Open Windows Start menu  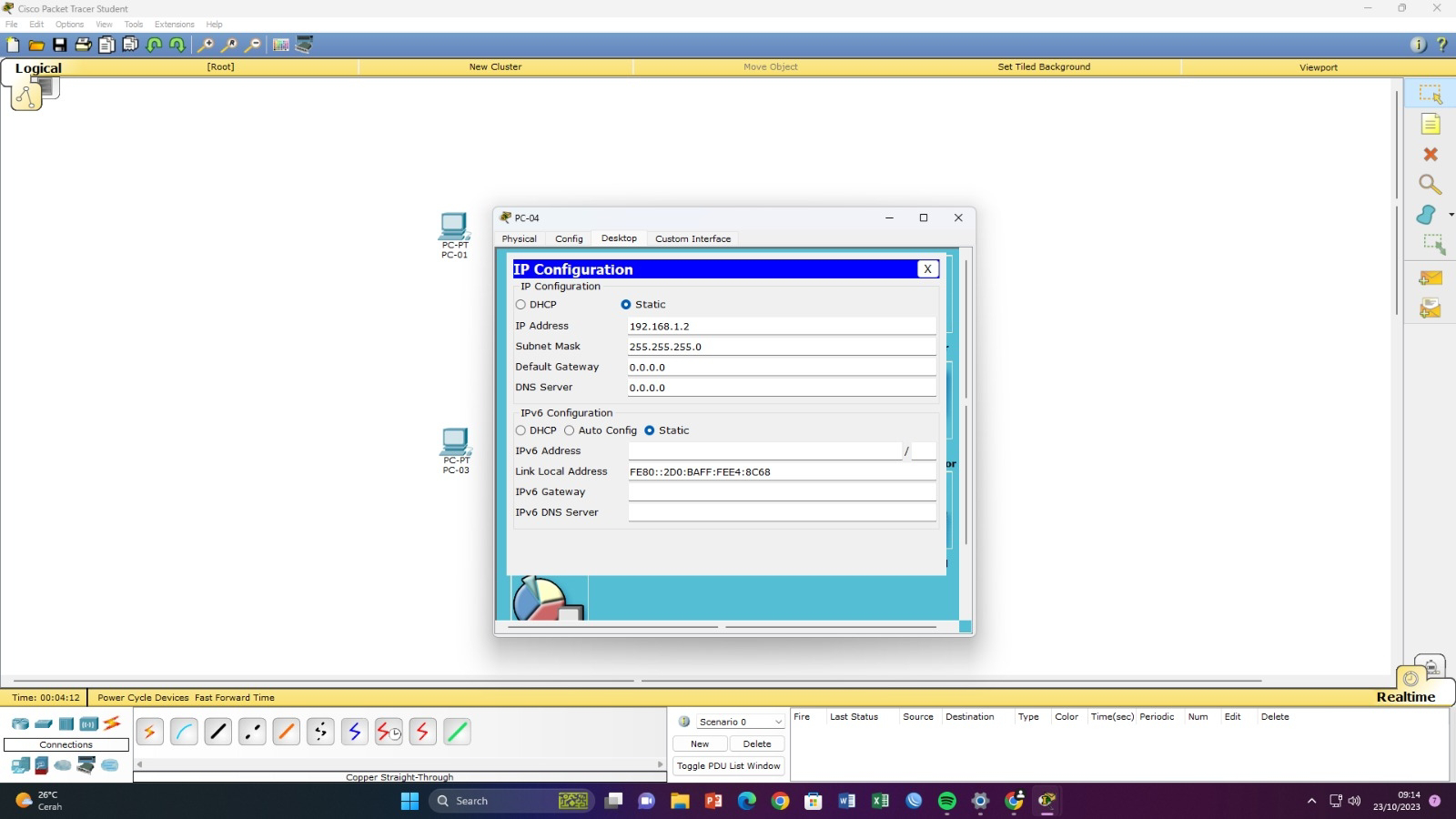pyautogui.click(x=409, y=801)
